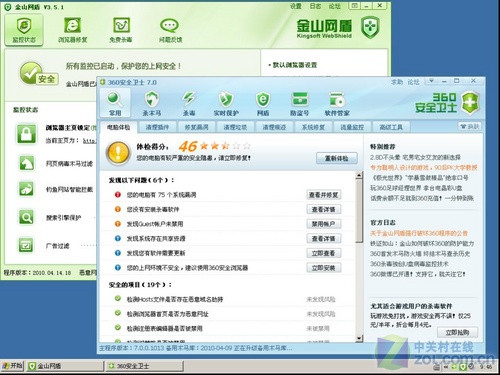The image size is (500, 375).
Task: Click 立即查看 for software updates
Action: pyautogui.click(x=323, y=253)
